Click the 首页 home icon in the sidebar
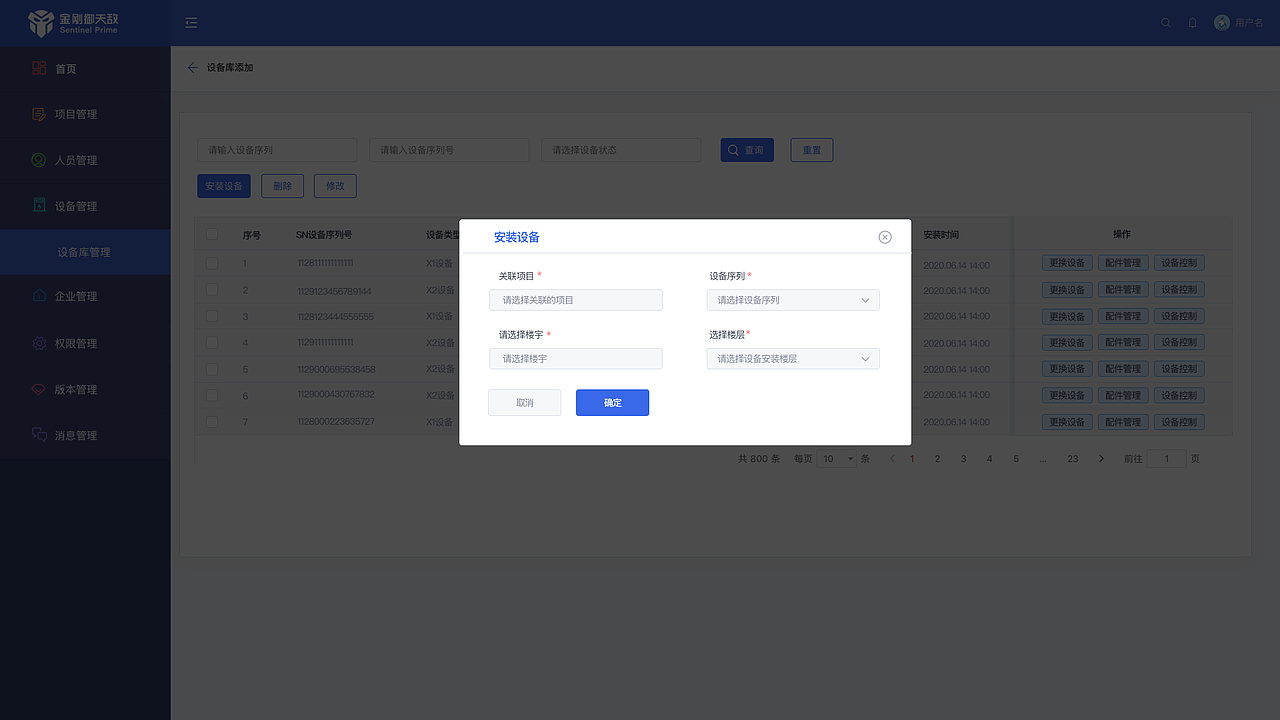 pyautogui.click(x=39, y=68)
